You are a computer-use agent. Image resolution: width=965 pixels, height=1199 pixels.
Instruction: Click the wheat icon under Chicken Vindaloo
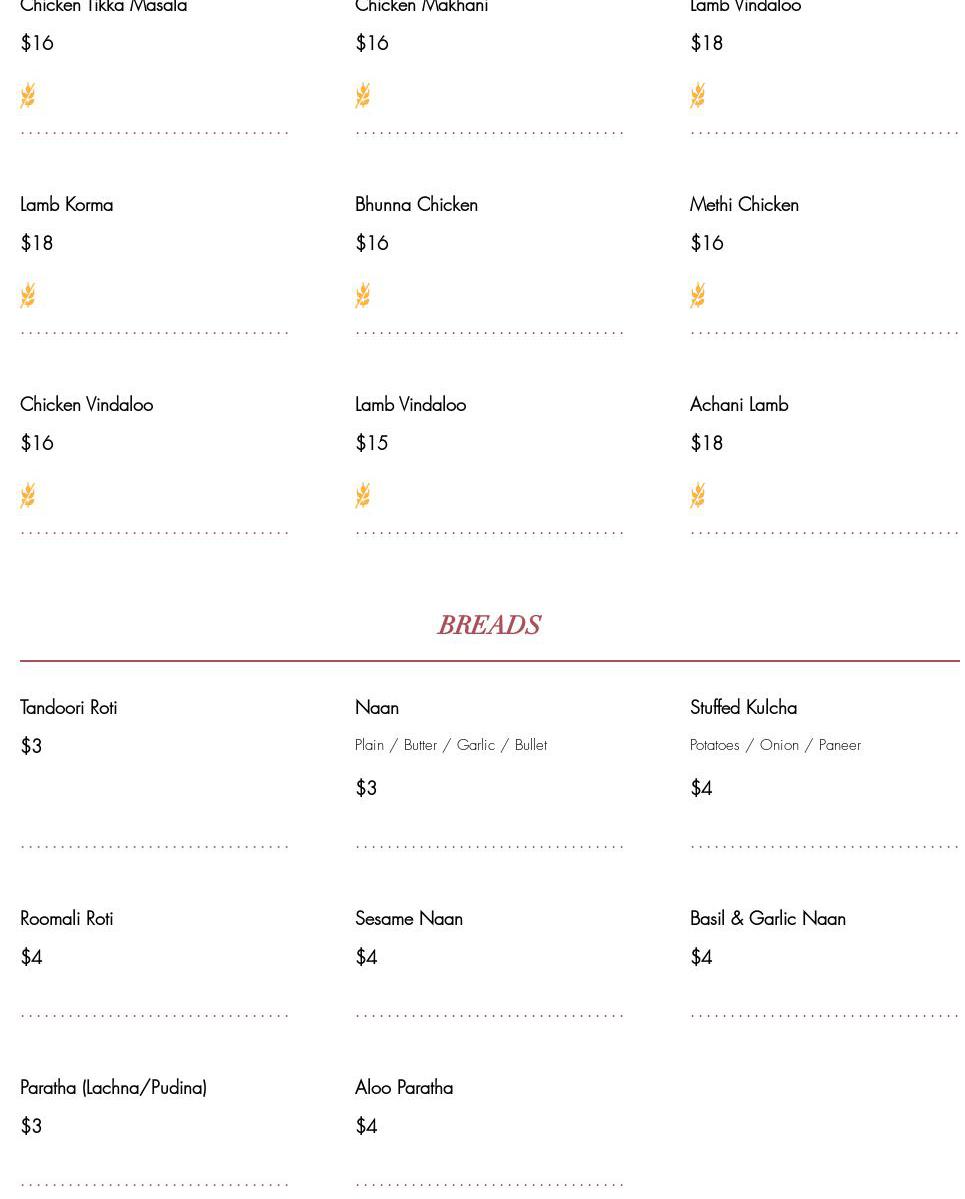click(28, 495)
